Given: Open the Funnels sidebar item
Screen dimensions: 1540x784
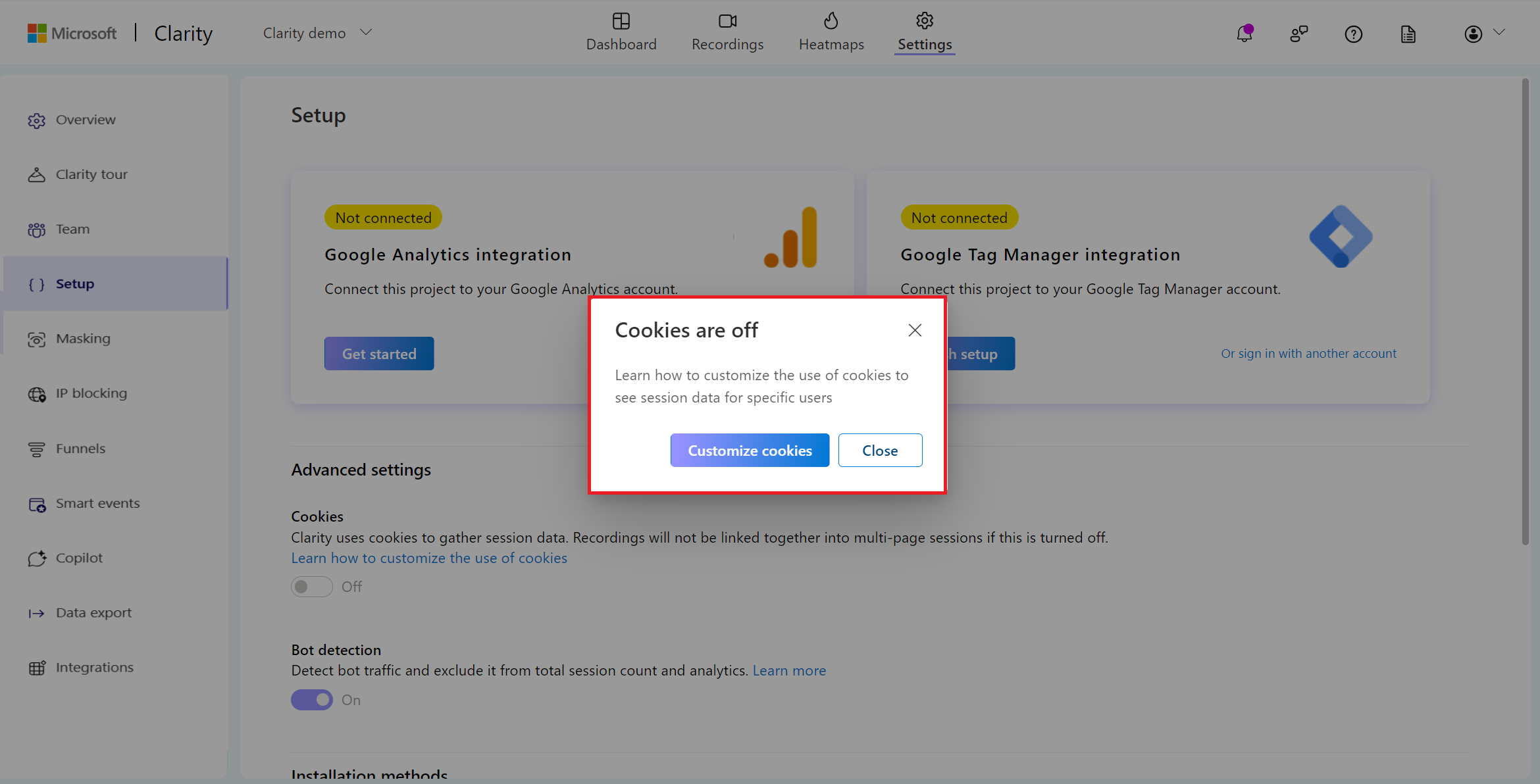Looking at the screenshot, I should [80, 449].
